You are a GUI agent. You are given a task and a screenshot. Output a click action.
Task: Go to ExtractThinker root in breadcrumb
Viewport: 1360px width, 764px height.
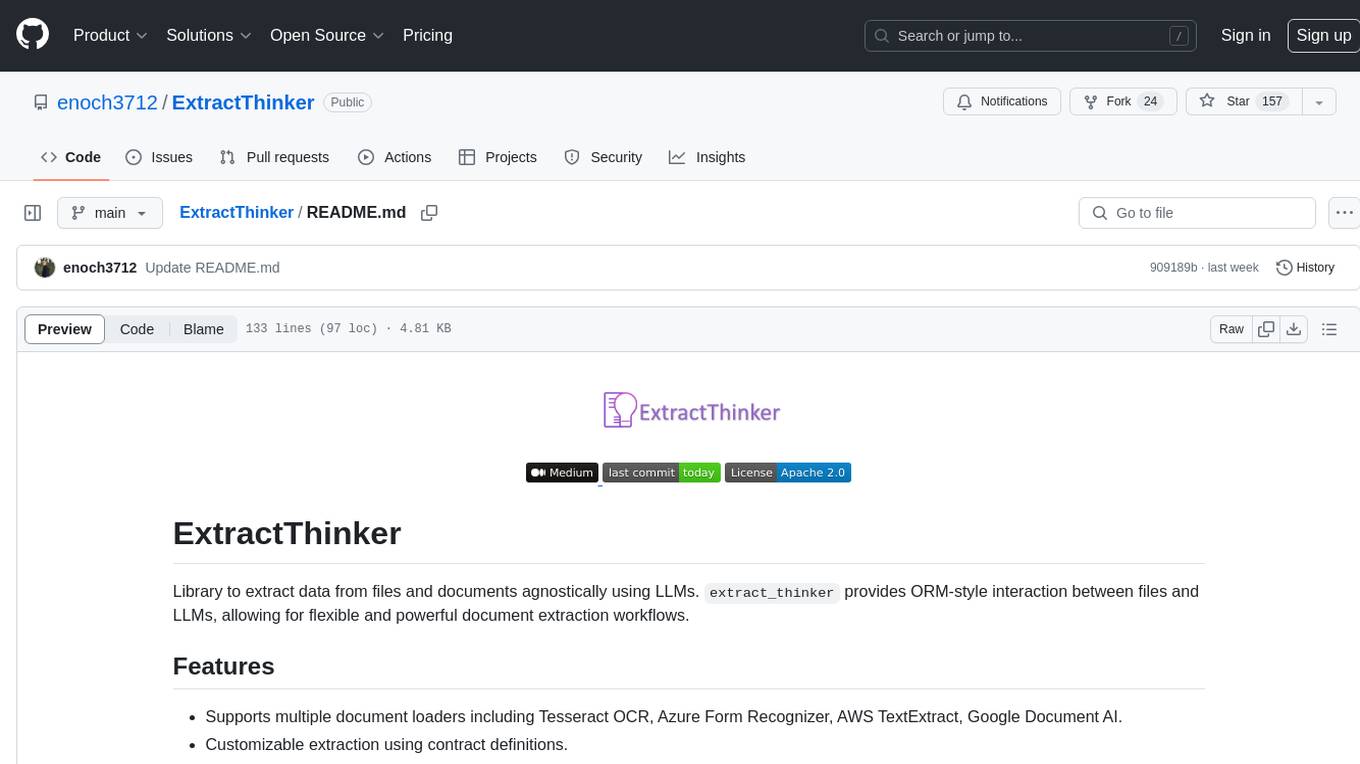236,212
